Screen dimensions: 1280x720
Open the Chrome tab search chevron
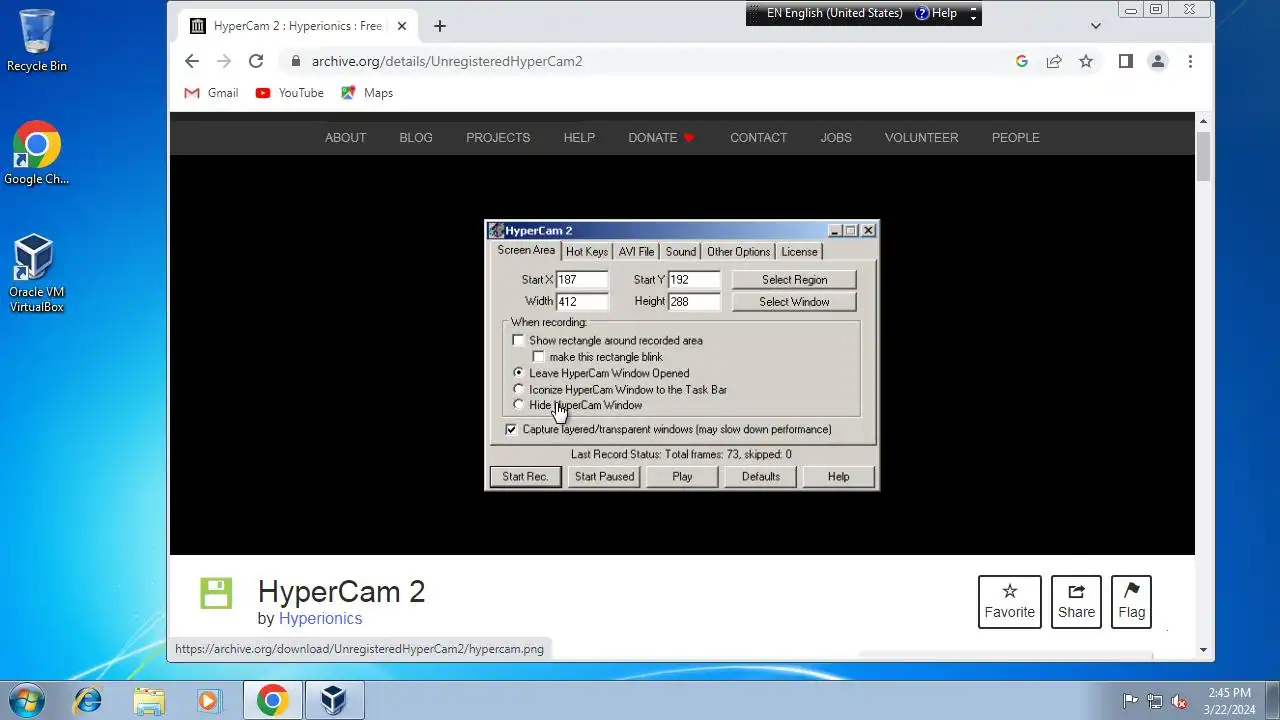click(1095, 26)
